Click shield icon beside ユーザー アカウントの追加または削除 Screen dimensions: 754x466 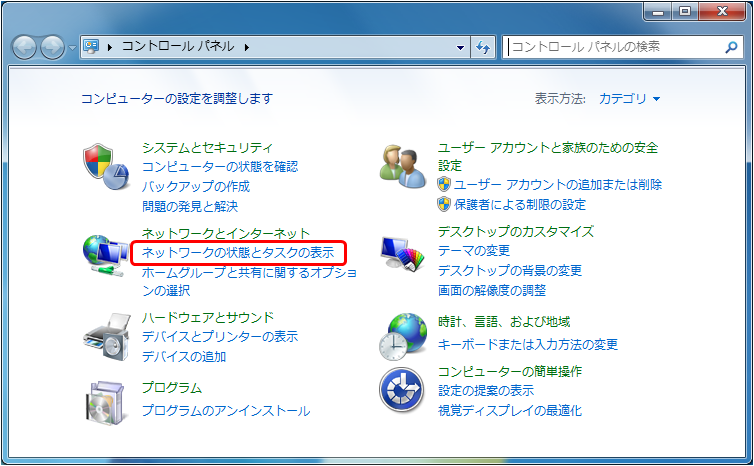(x=444, y=184)
